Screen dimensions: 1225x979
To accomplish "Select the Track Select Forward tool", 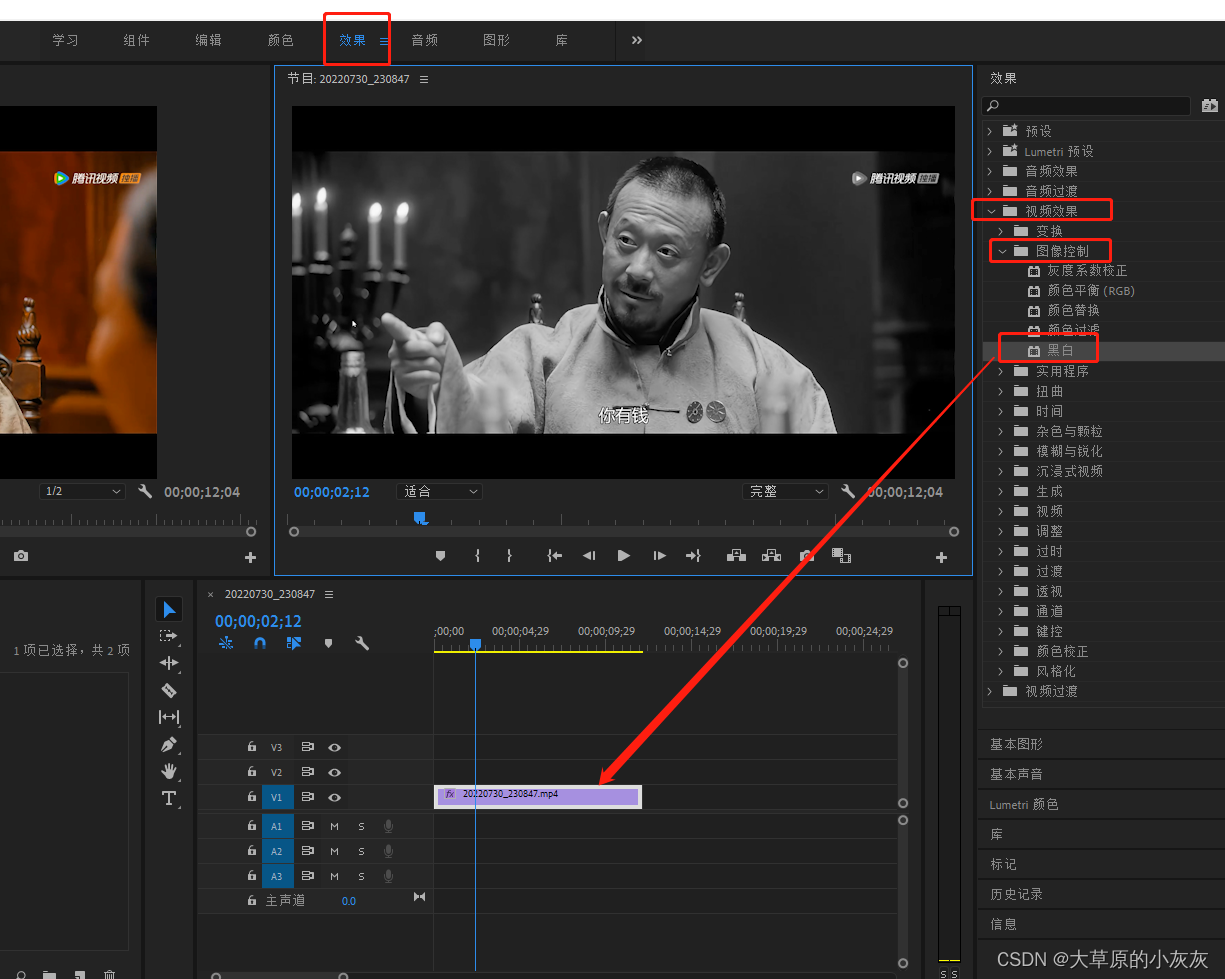I will (169, 636).
